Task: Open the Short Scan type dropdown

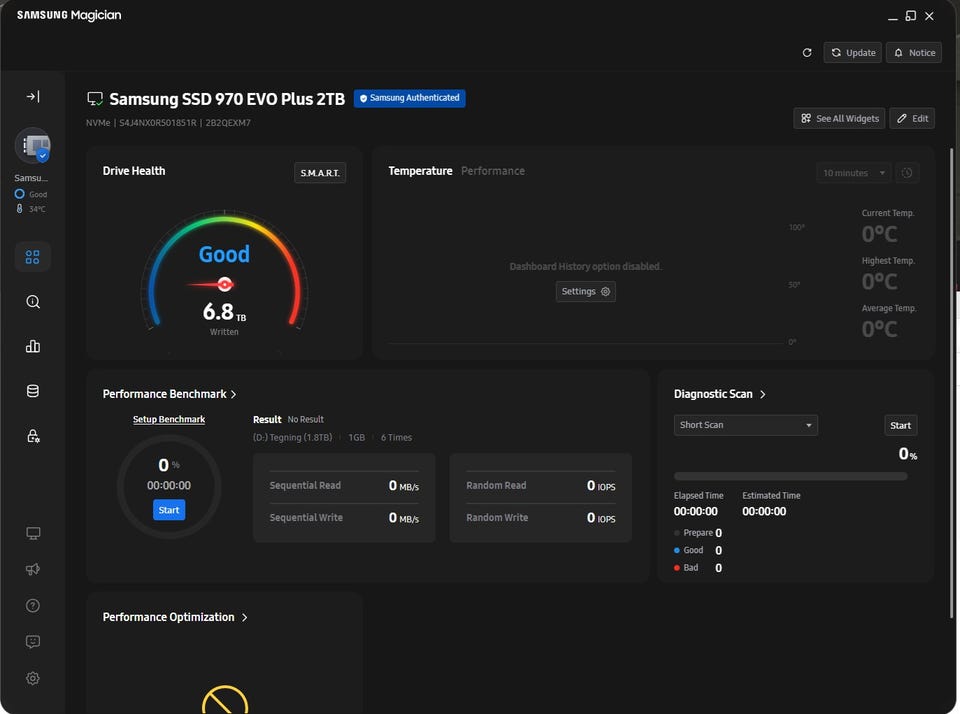Action: point(745,425)
